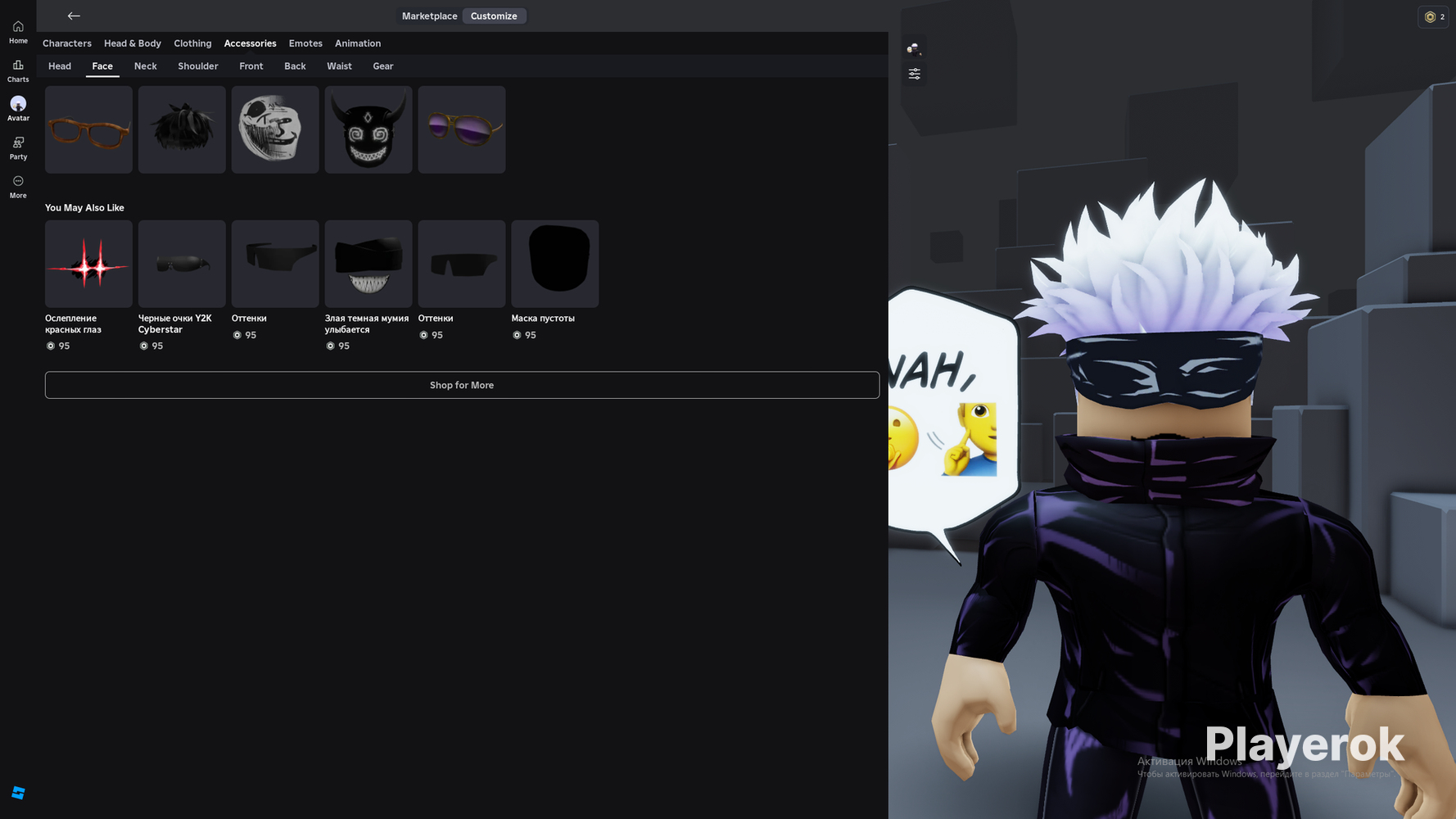
Task: Switch to the Neck subtab
Action: click(x=146, y=66)
